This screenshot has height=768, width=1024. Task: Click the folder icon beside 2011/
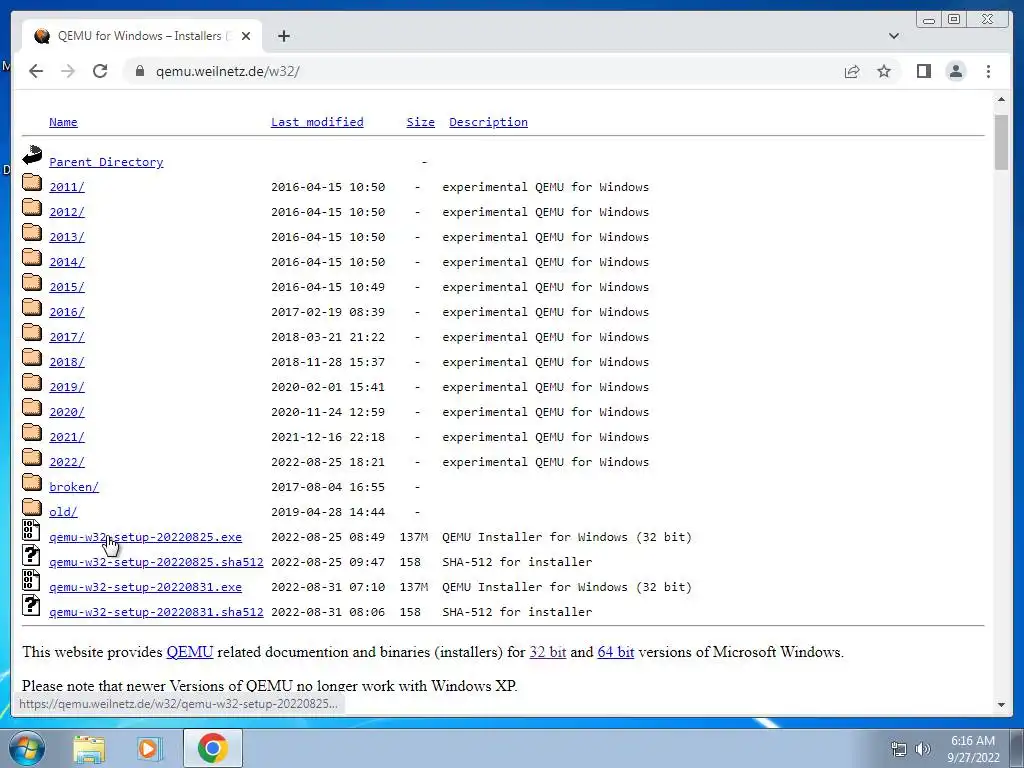coord(32,182)
